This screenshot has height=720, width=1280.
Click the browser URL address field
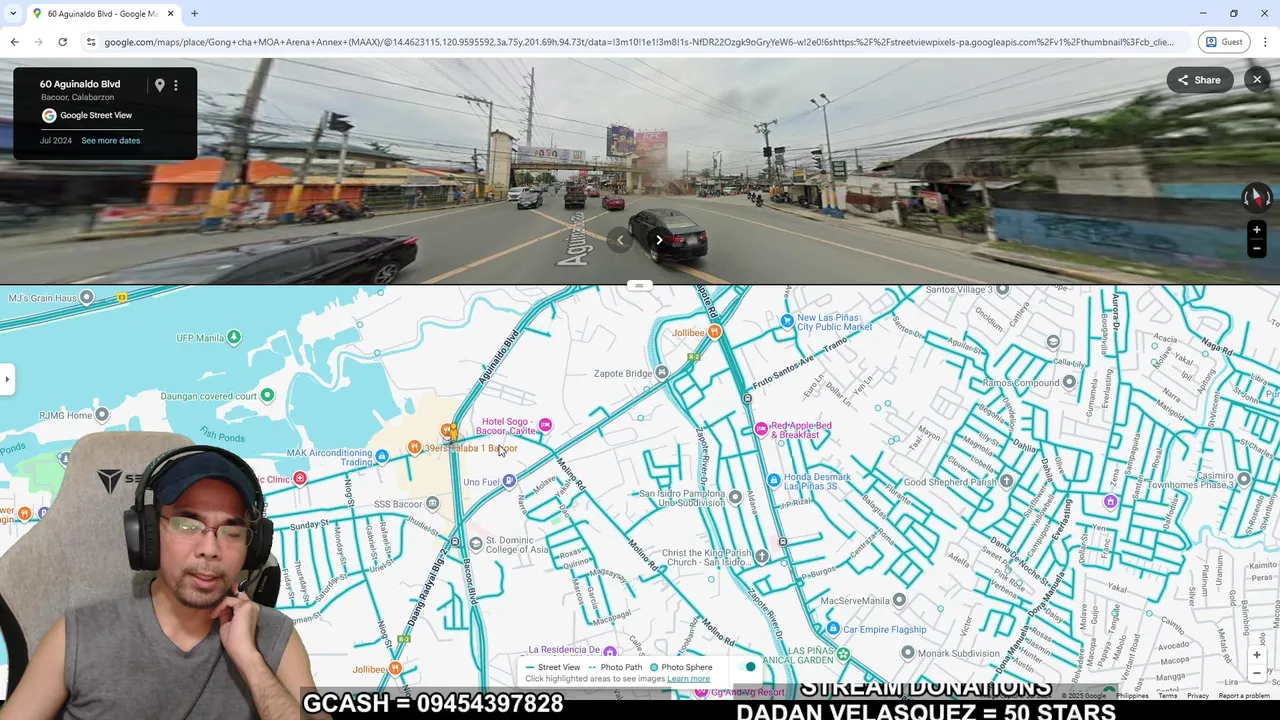(x=638, y=42)
